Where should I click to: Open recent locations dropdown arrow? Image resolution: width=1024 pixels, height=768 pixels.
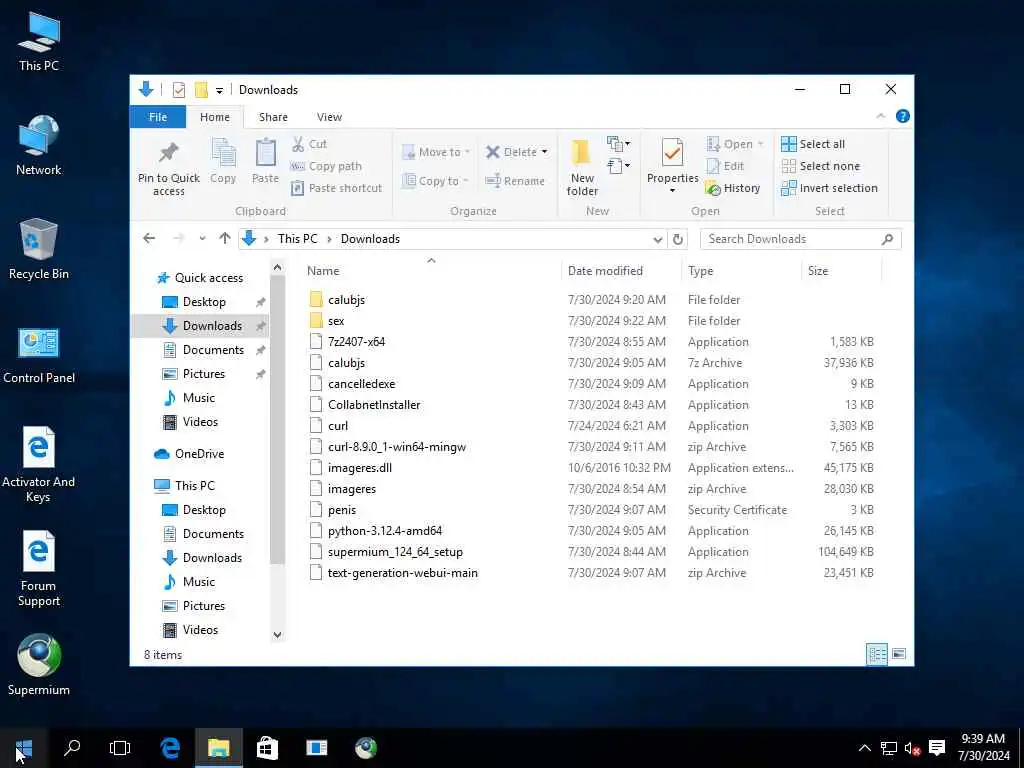coord(202,239)
